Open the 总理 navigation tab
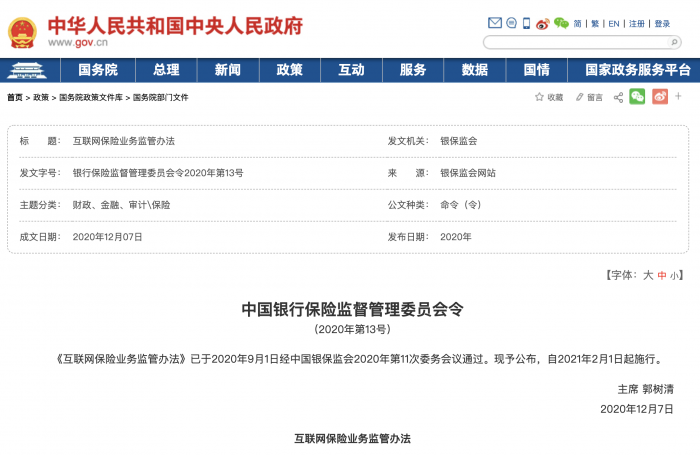This screenshot has height=455, width=700. 166,70
